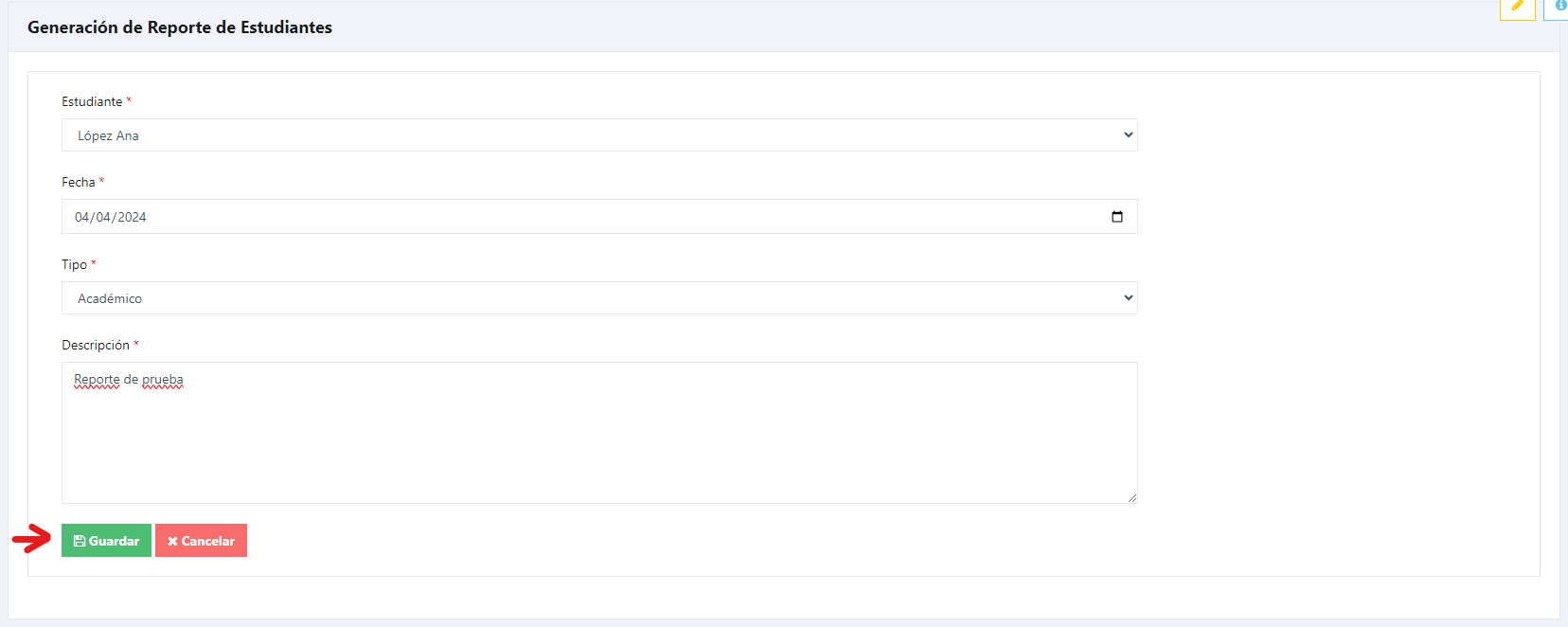
Task: Open the blue info icon
Action: (1559, 6)
